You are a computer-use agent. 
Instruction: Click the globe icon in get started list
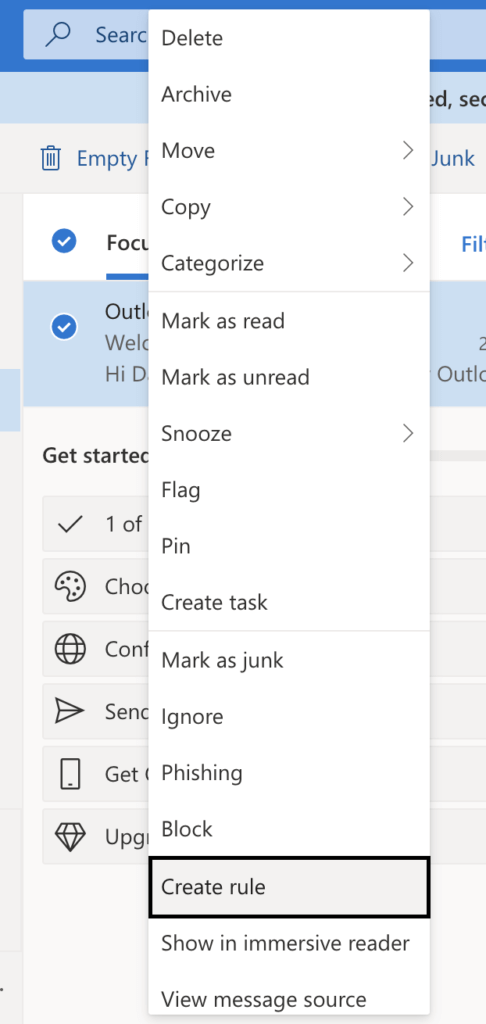pyautogui.click(x=70, y=649)
